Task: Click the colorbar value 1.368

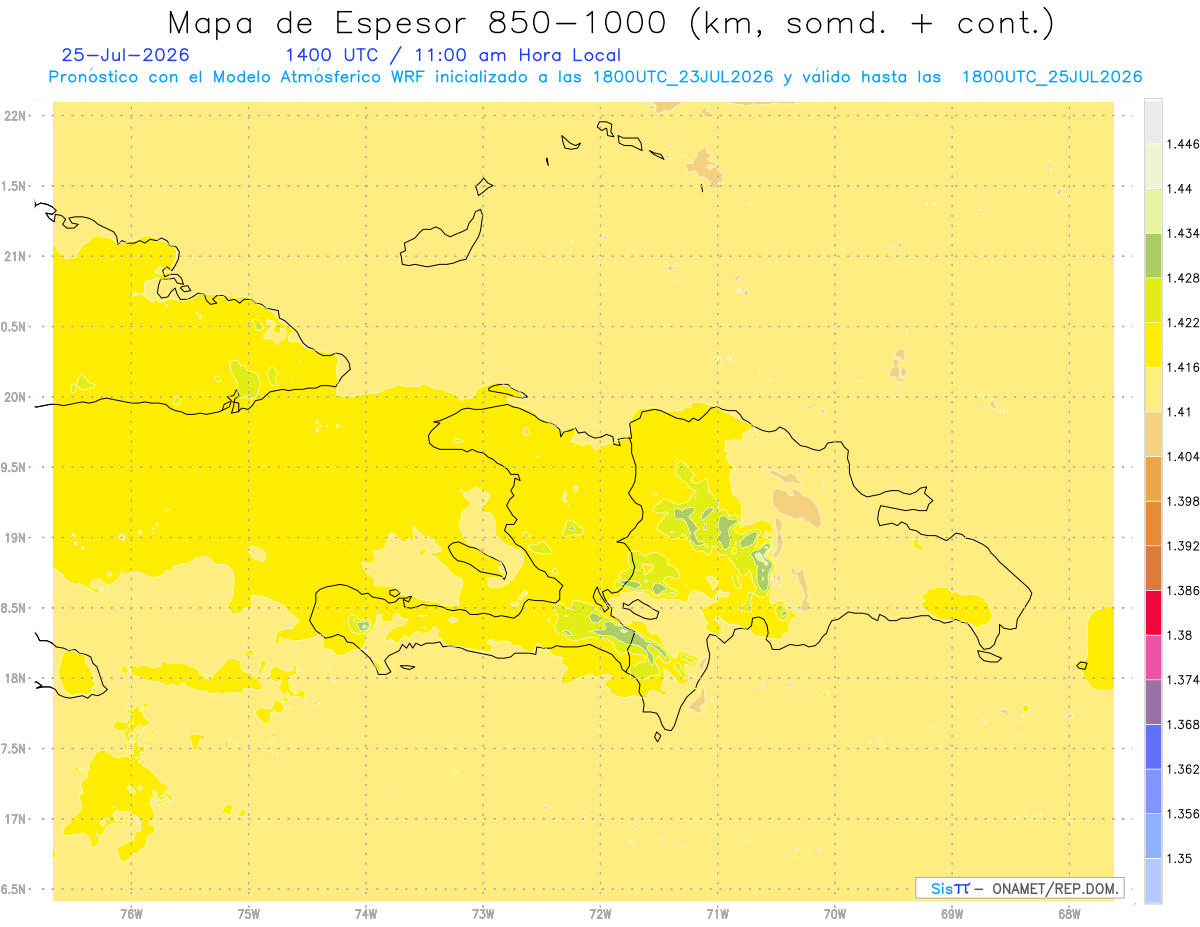Action: 1185,725
